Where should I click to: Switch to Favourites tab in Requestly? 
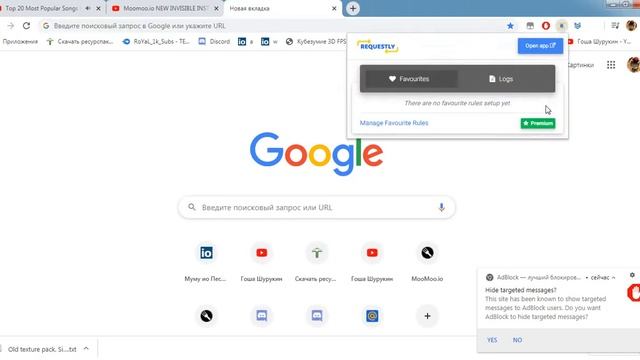click(409, 79)
